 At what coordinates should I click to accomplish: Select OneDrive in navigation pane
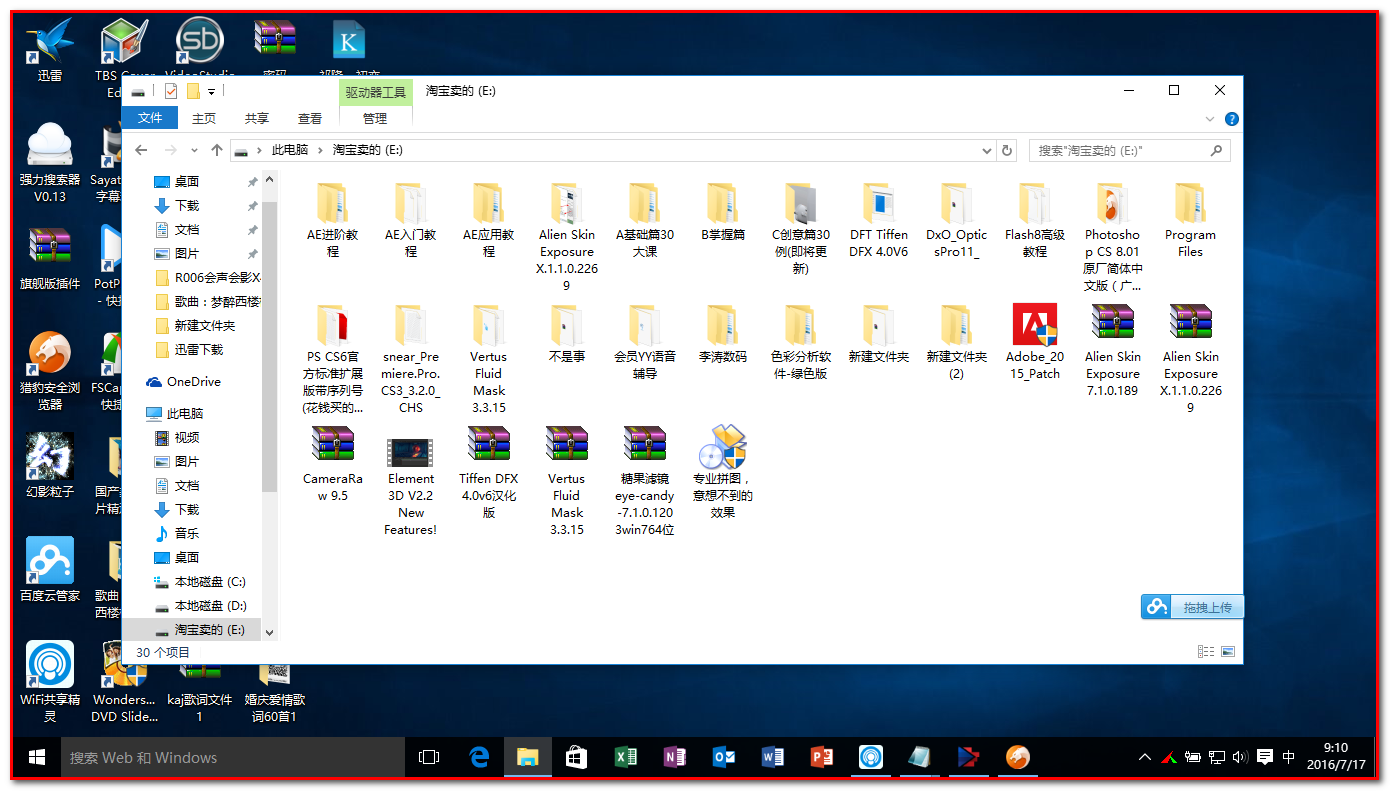point(184,381)
